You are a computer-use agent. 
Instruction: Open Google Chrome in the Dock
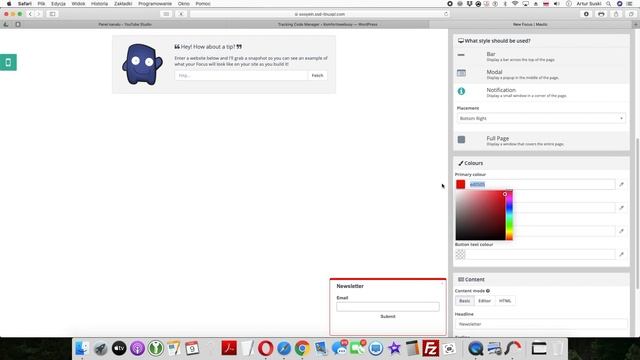coord(302,348)
